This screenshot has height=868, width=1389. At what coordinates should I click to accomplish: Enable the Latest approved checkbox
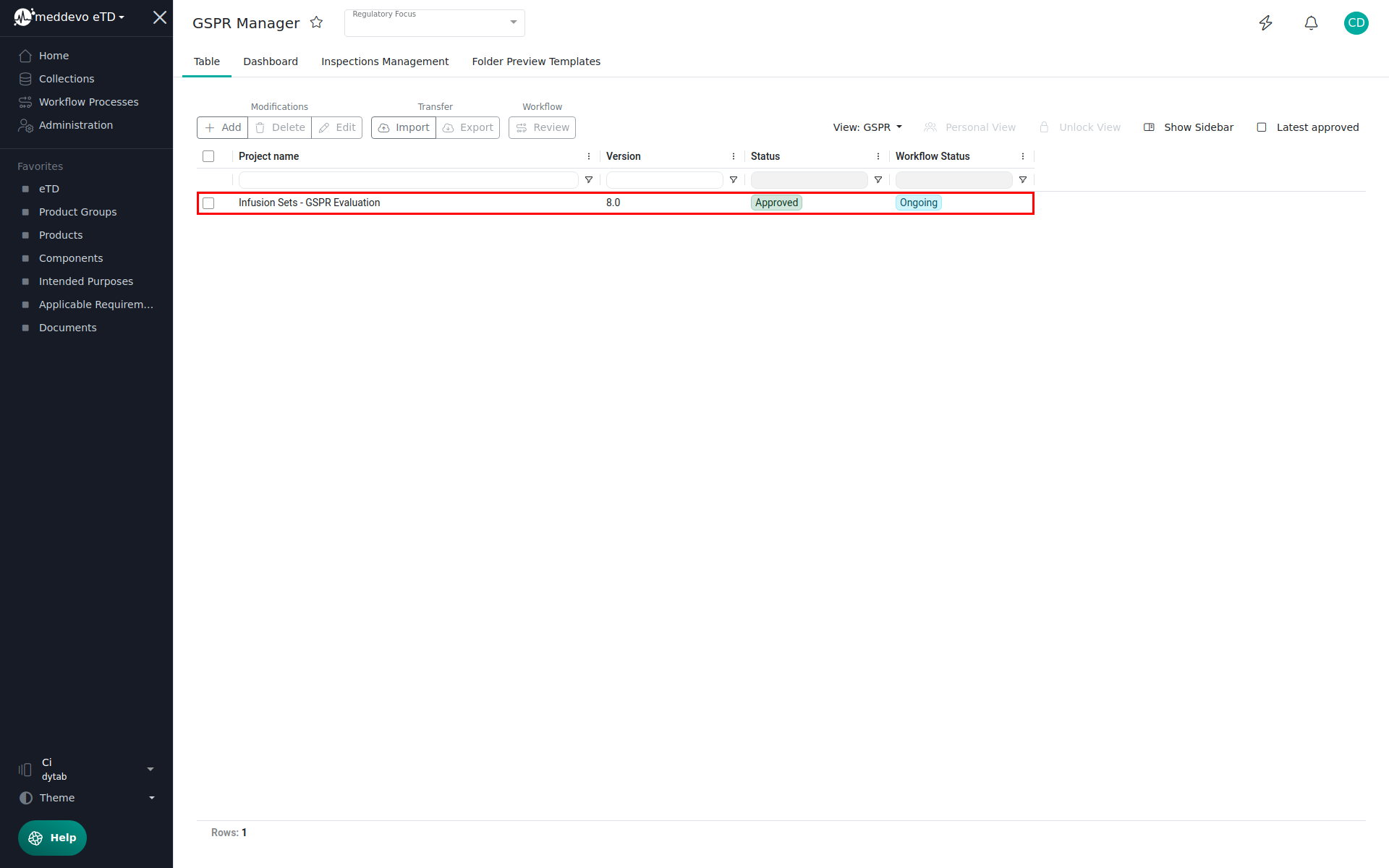pyautogui.click(x=1262, y=127)
